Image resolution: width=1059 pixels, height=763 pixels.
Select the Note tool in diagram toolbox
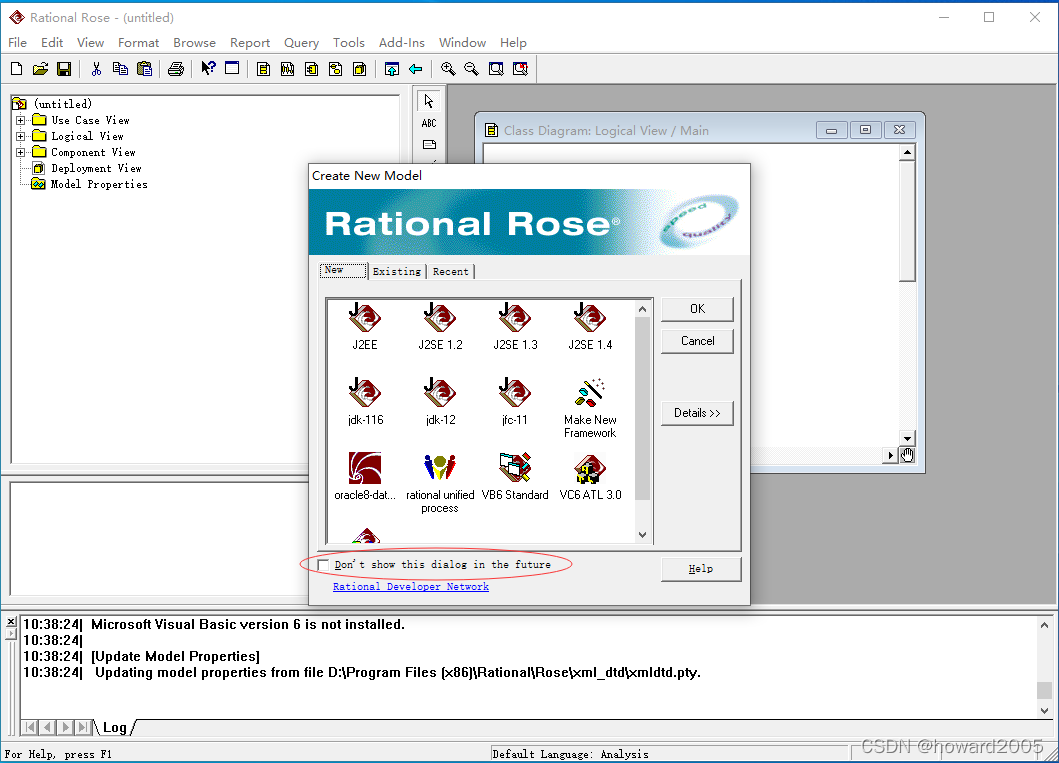click(x=429, y=144)
